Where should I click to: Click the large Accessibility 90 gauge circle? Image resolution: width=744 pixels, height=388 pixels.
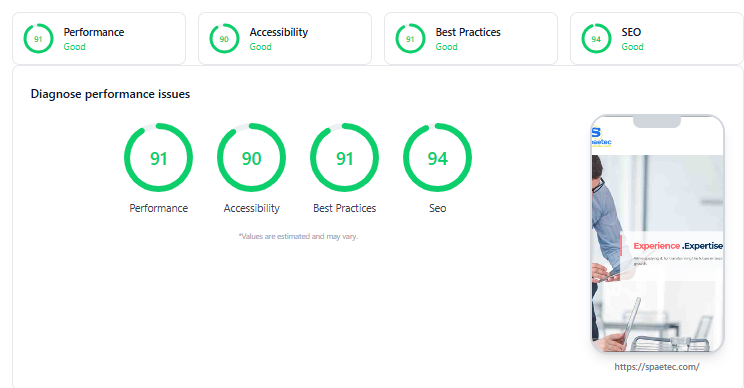click(x=251, y=157)
